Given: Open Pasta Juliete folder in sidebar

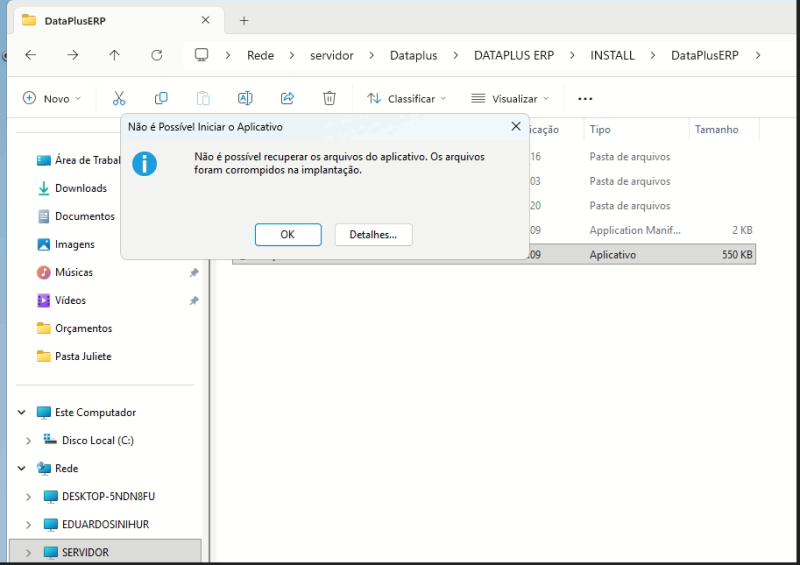Looking at the screenshot, I should pyautogui.click(x=74, y=356).
